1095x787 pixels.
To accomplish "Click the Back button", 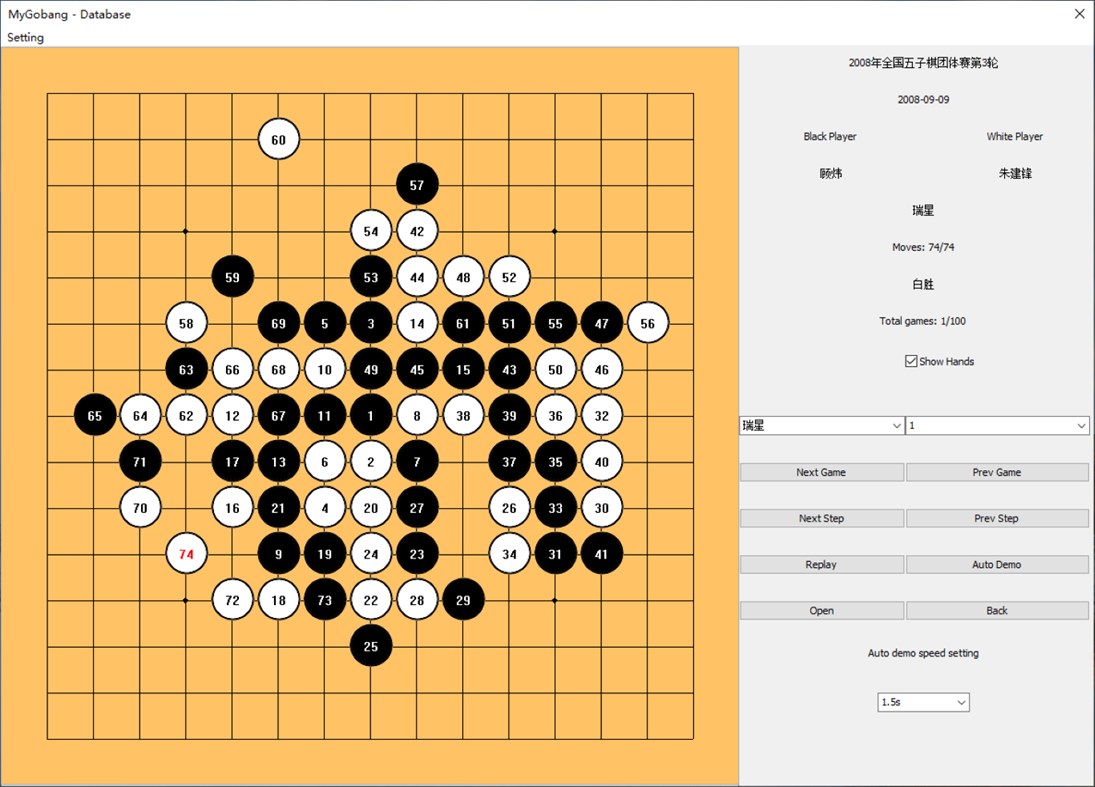I will coord(997,610).
